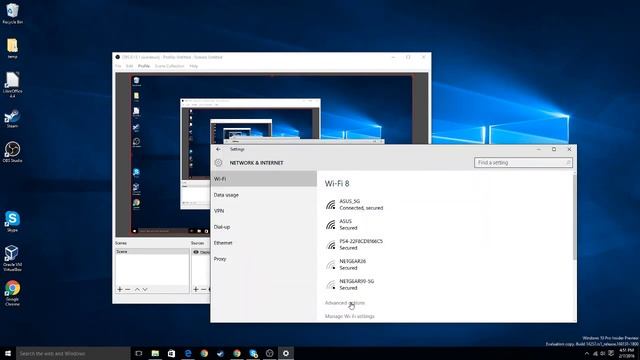Toggle the OBS source's eye visibility icon
The width and height of the screenshot is (640, 360).
196,252
